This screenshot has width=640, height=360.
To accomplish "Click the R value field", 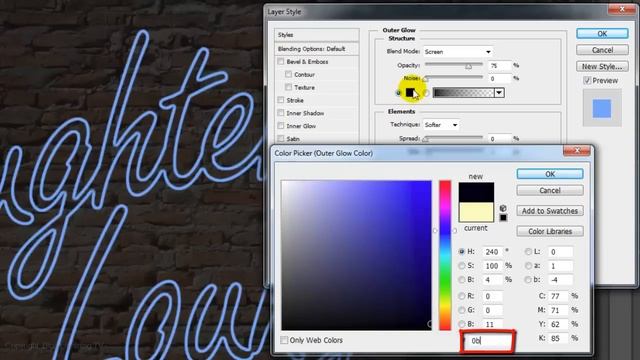I will (x=492, y=296).
